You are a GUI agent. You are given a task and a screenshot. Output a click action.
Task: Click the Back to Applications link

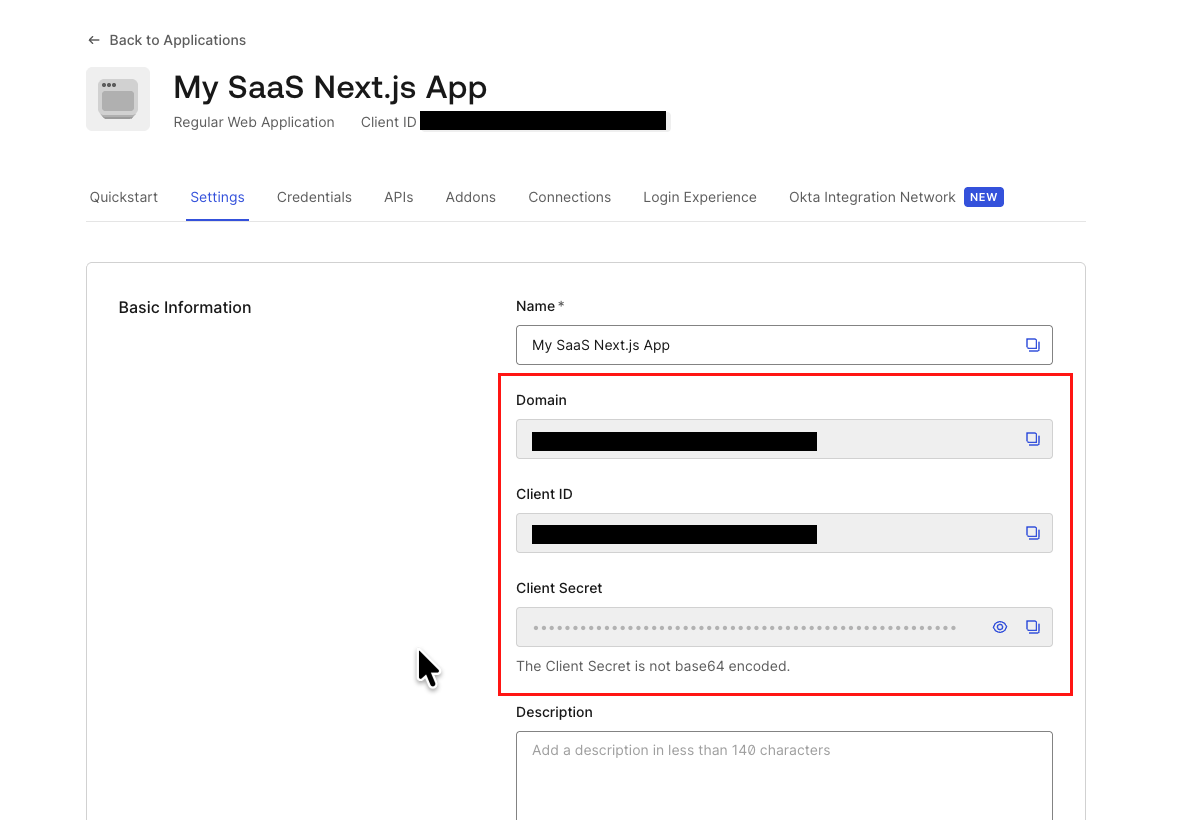(177, 39)
